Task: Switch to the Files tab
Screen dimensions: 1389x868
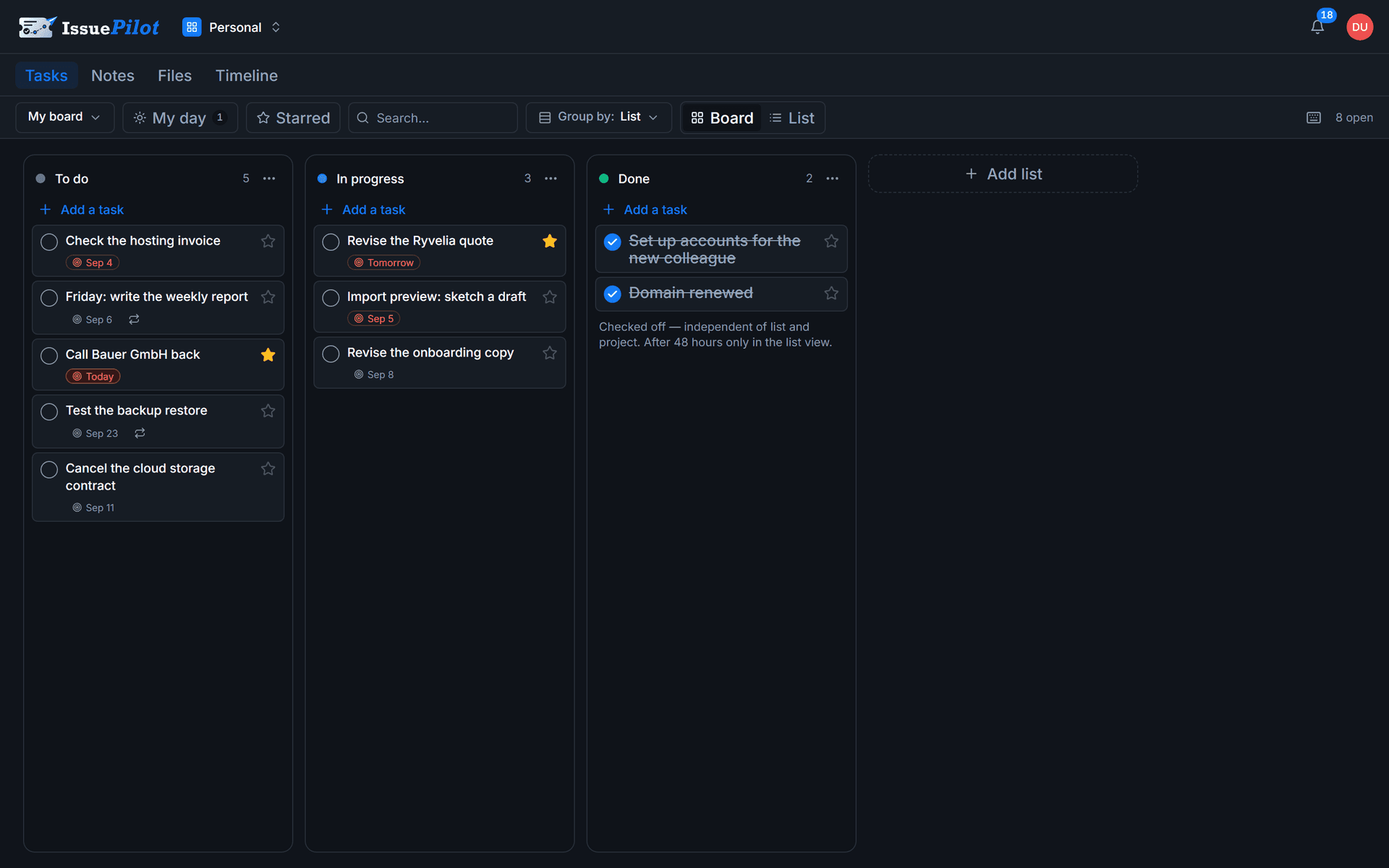Action: [174, 75]
